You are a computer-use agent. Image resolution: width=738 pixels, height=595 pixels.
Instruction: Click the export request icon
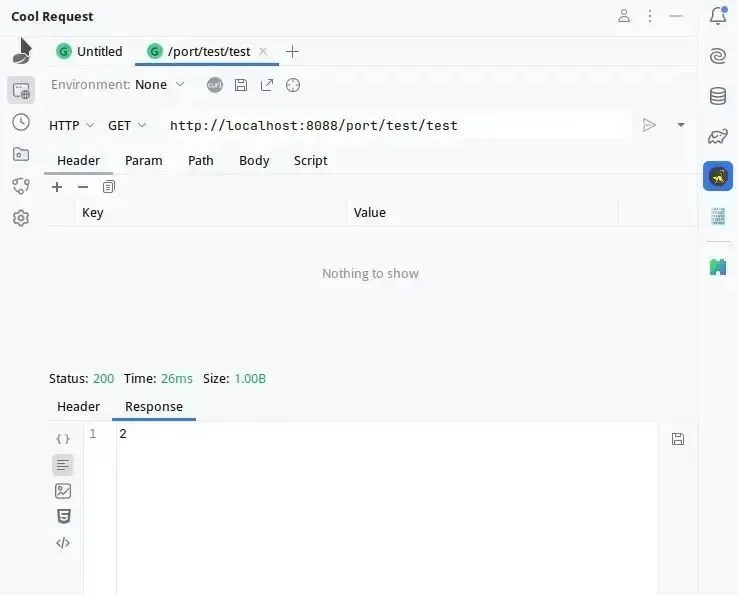pyautogui.click(x=267, y=85)
